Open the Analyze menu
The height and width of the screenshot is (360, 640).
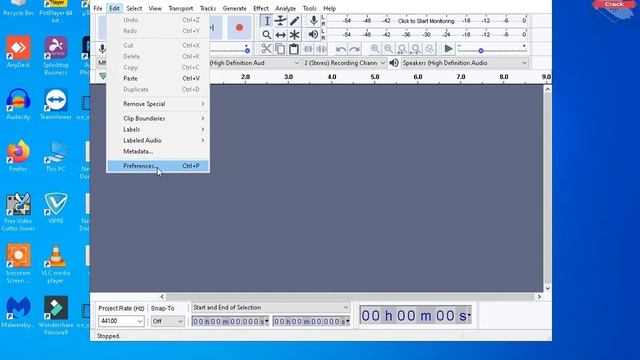285,8
